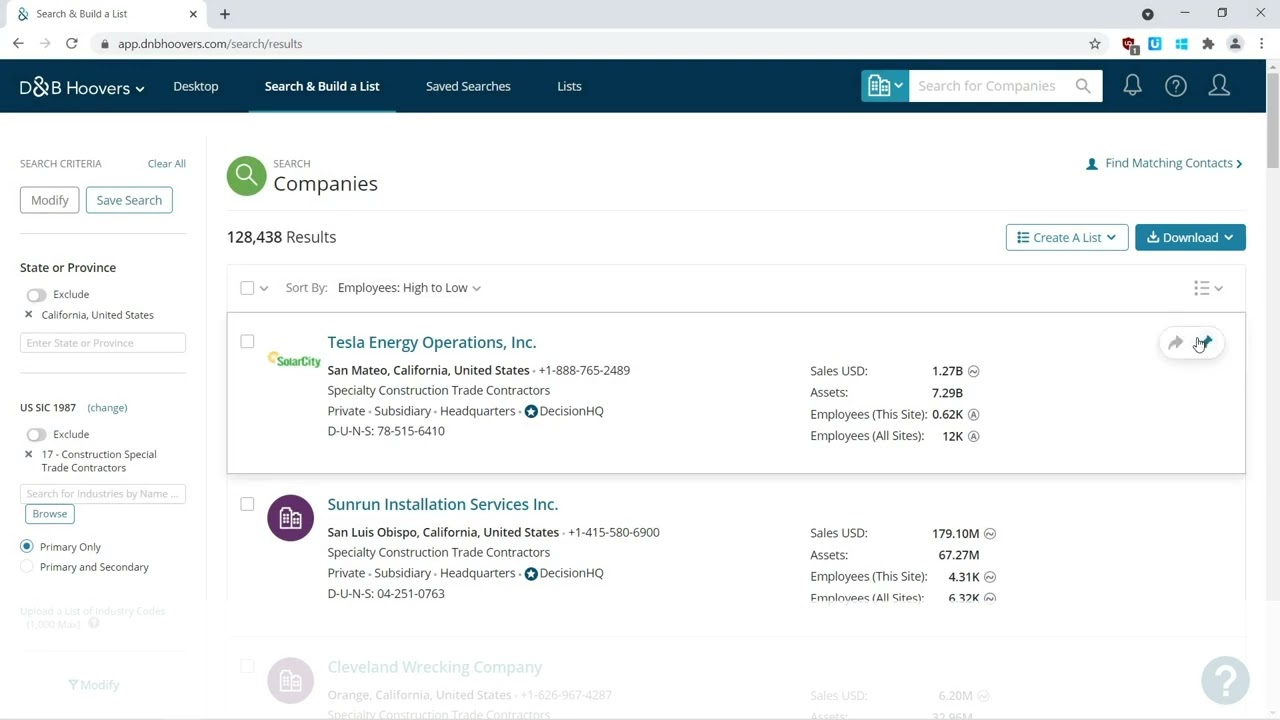Click icon next to Sunrun Sales USD 179.10M
The width and height of the screenshot is (1280, 720).
coord(989,533)
